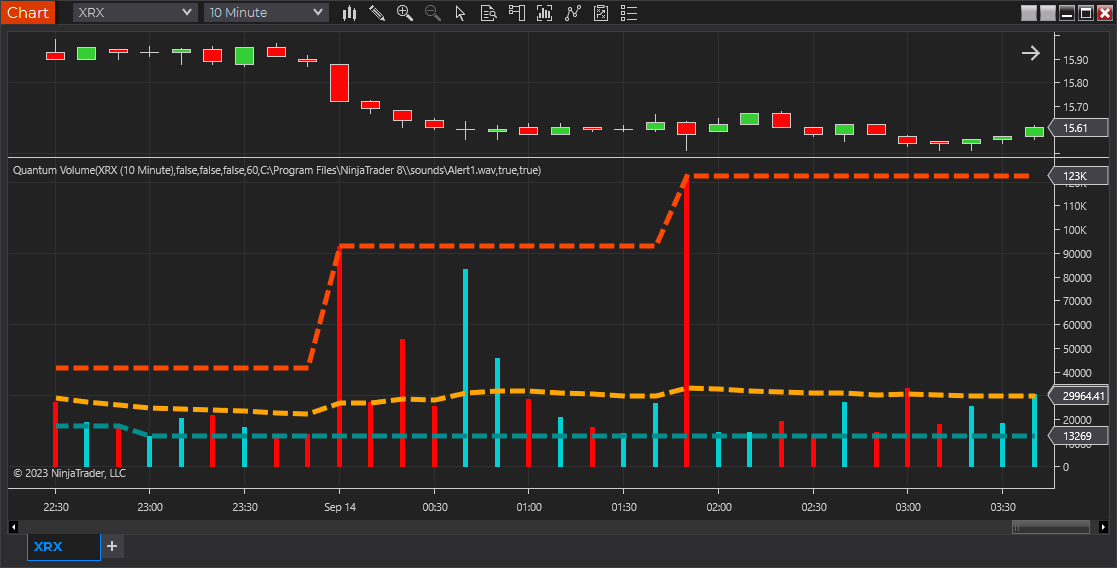
Task: Click the 02:00 time label
Action: pyautogui.click(x=719, y=507)
